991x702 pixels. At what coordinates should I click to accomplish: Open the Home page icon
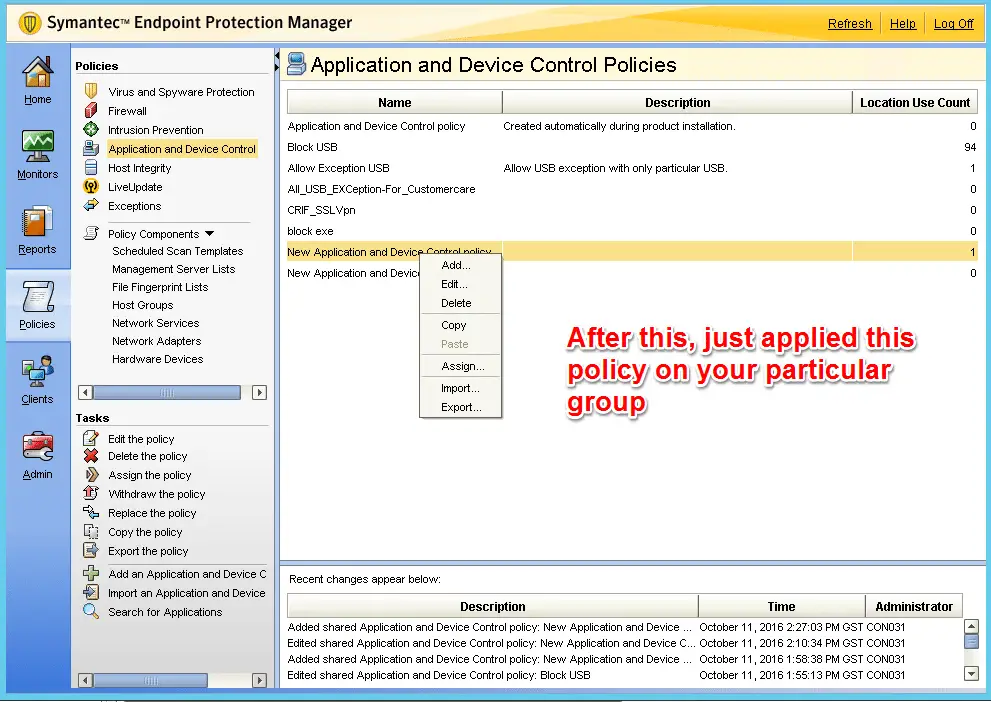pyautogui.click(x=37, y=71)
